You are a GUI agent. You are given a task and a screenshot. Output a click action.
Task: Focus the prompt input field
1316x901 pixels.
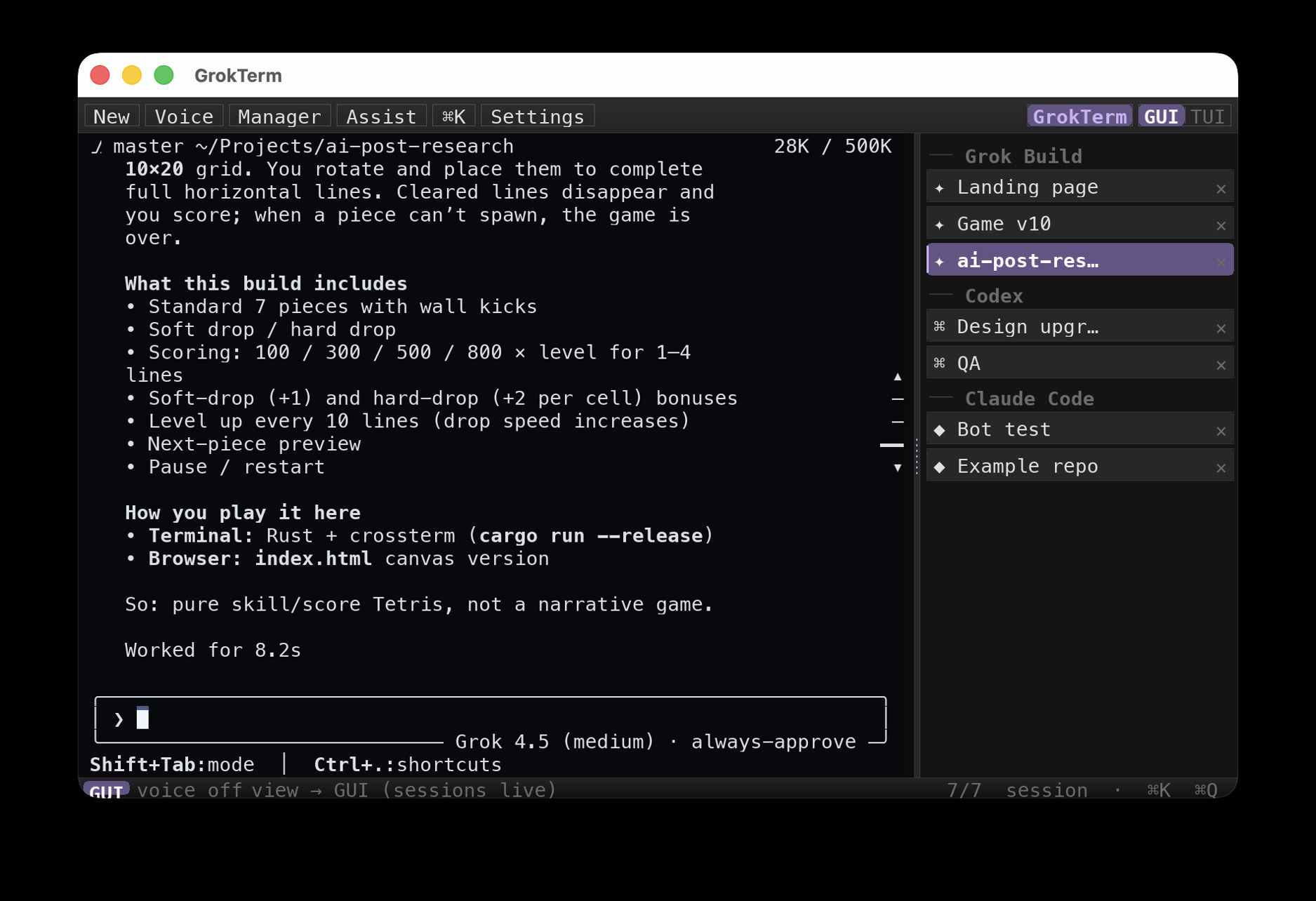tap(491, 719)
